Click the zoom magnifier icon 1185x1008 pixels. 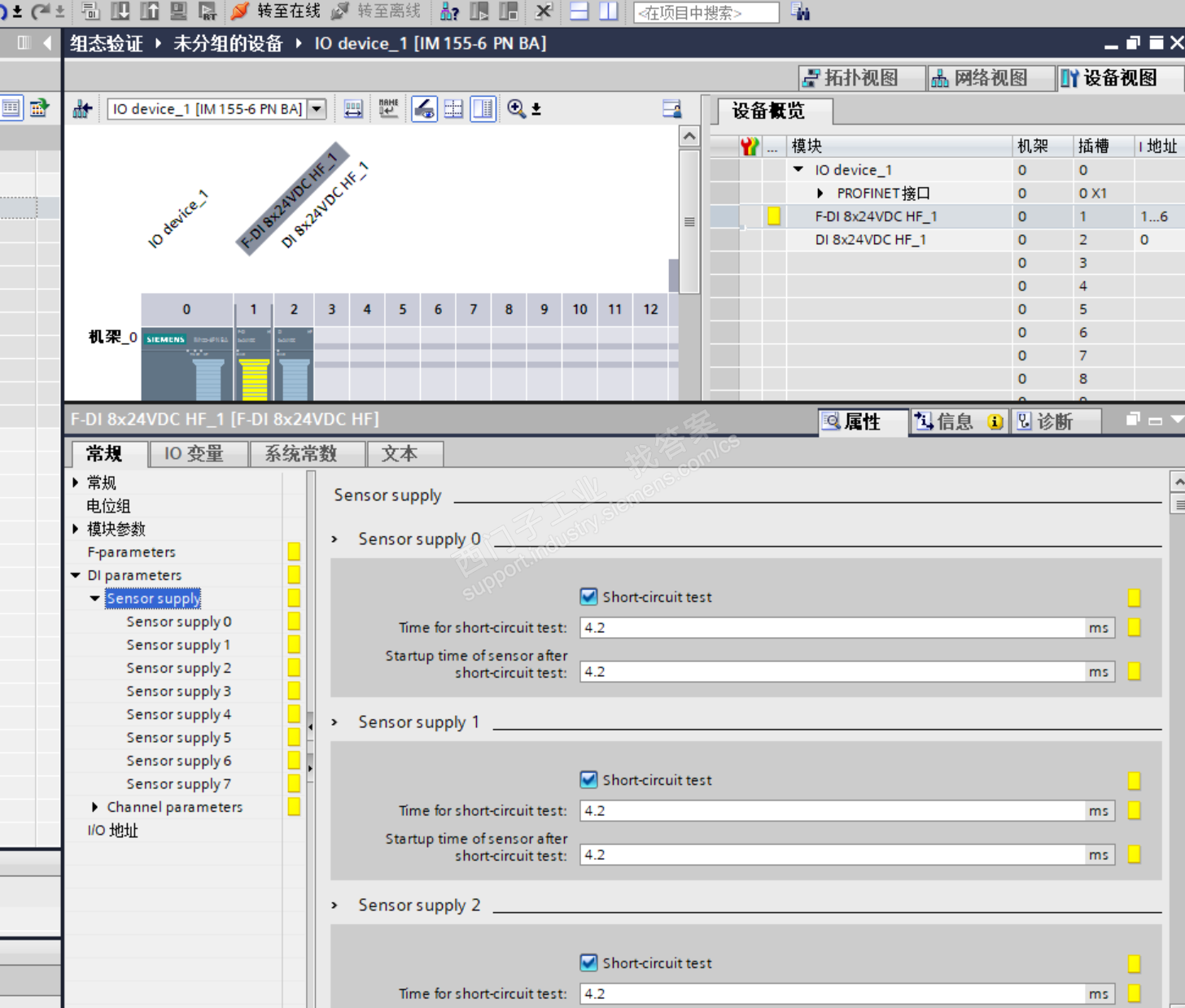(516, 109)
